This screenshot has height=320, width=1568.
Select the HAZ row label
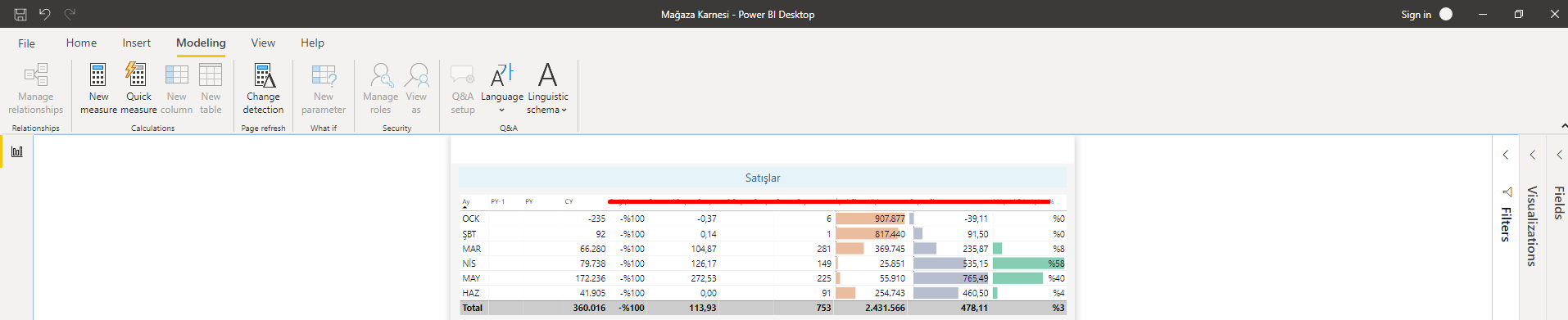pos(471,293)
